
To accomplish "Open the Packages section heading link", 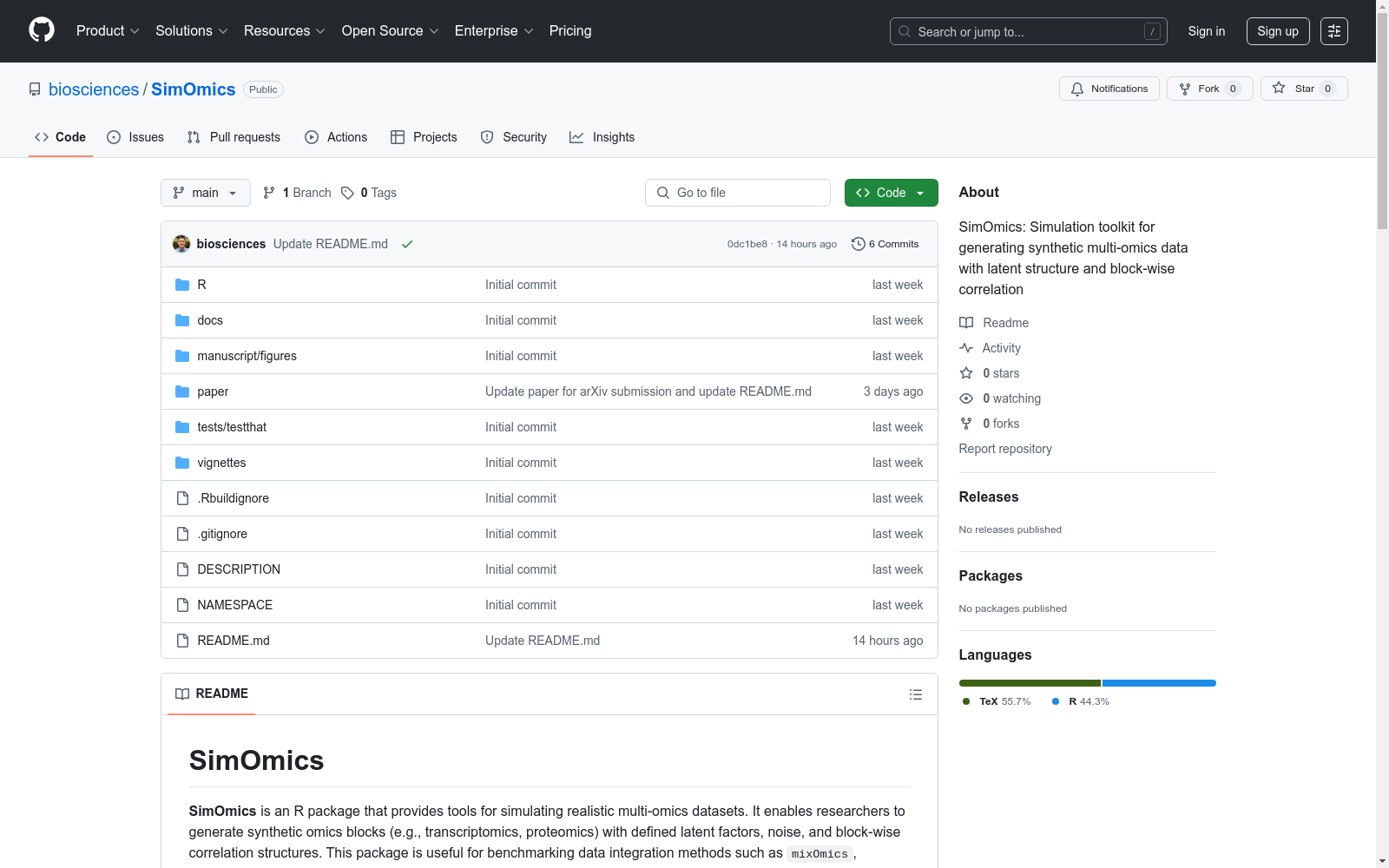I will [x=991, y=575].
